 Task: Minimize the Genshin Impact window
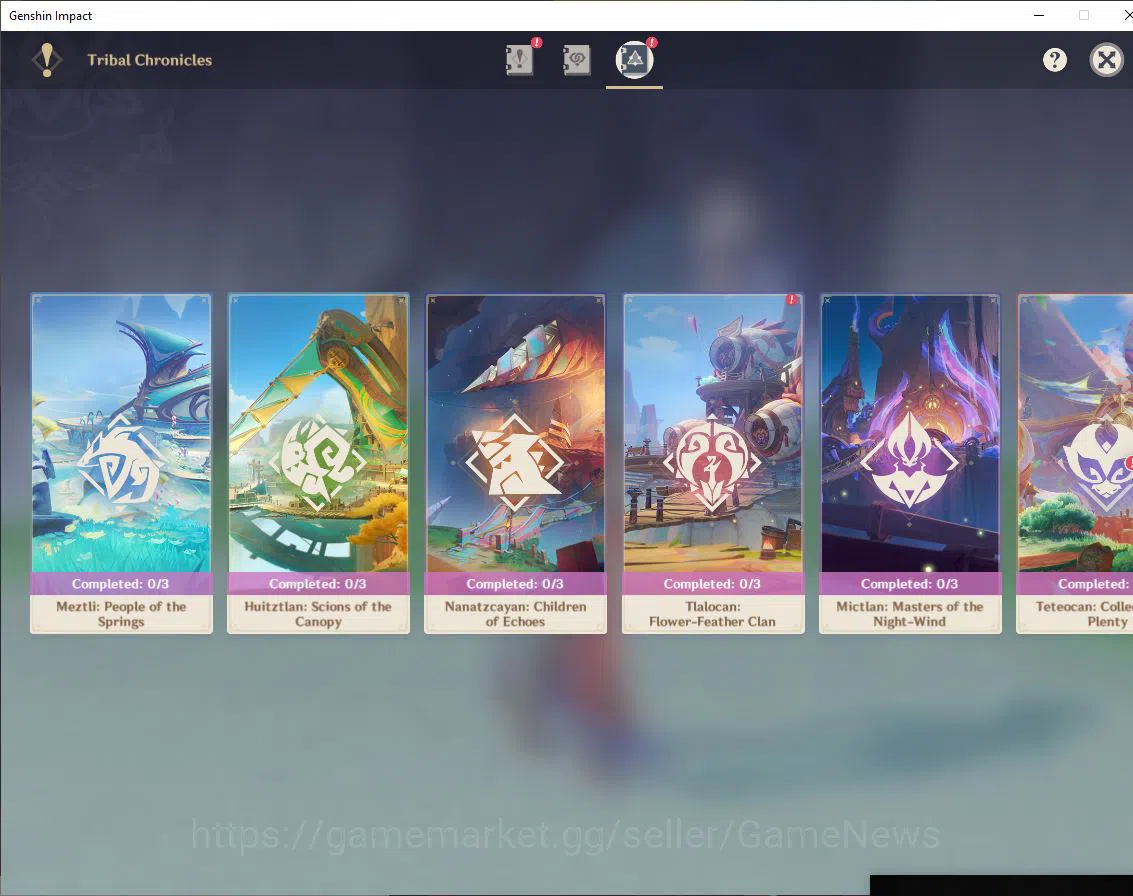1039,15
